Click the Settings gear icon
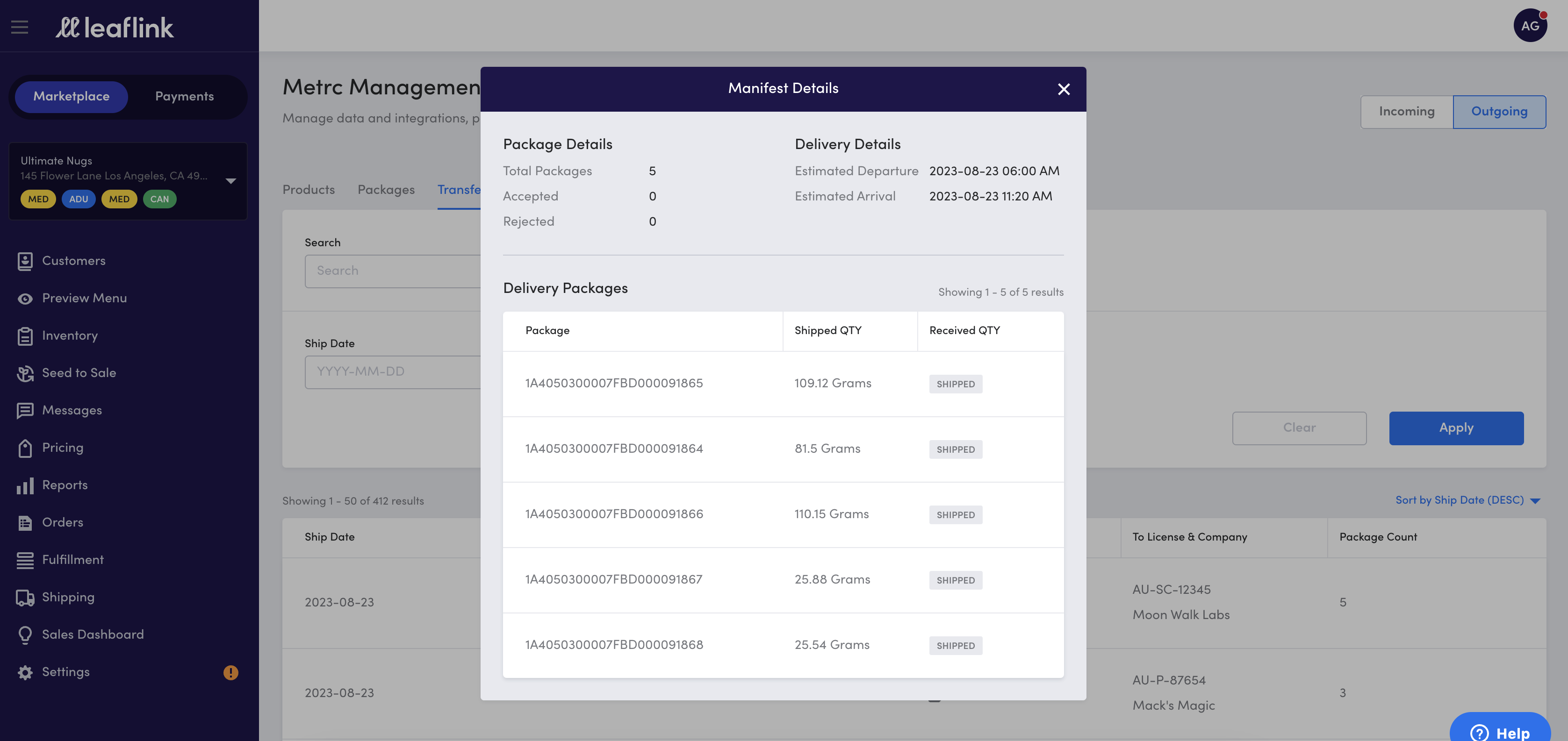Screen dimensions: 1568x741 25,672
